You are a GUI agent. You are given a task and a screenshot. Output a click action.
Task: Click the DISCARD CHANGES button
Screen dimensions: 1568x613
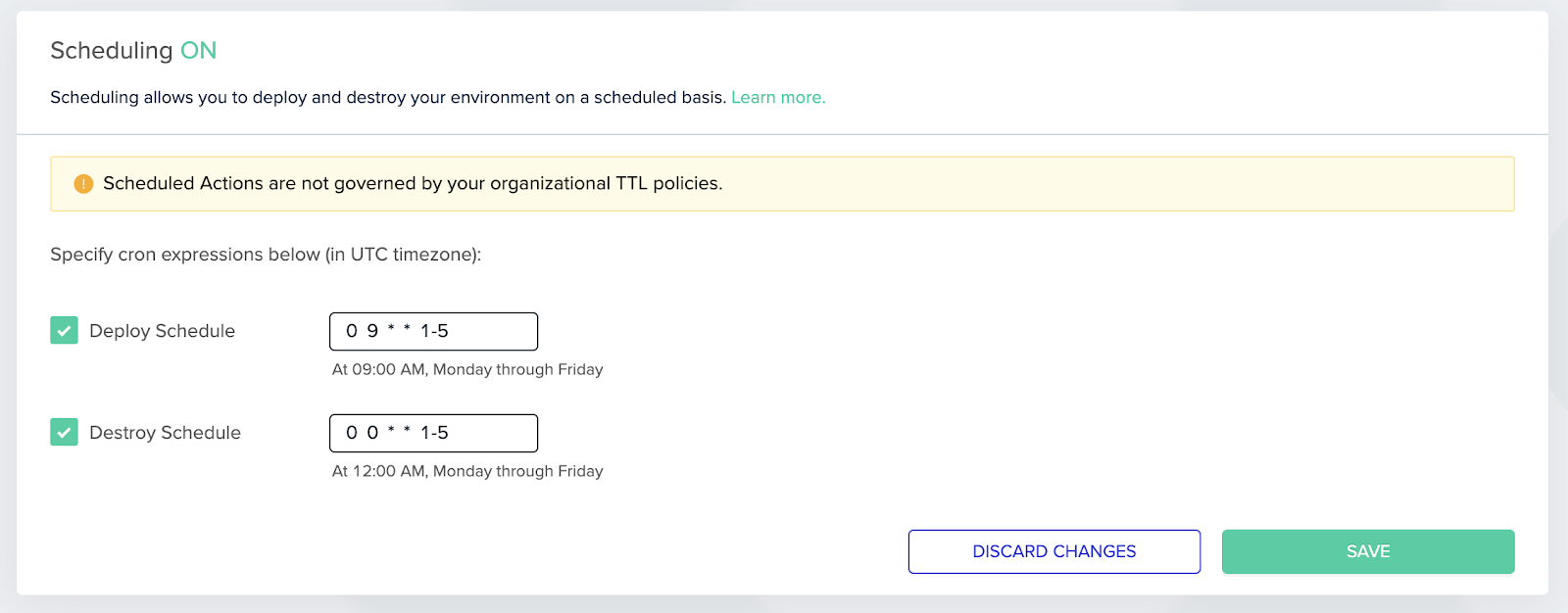point(1053,551)
